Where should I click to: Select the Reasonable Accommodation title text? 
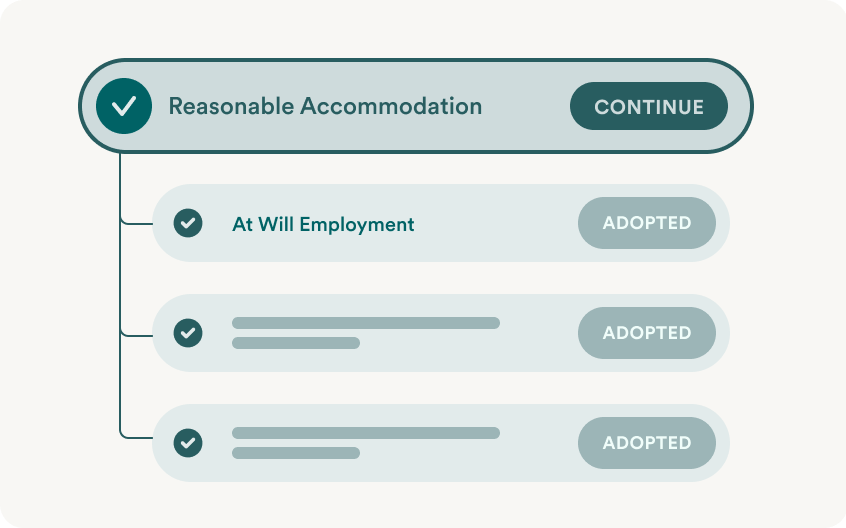(x=325, y=106)
